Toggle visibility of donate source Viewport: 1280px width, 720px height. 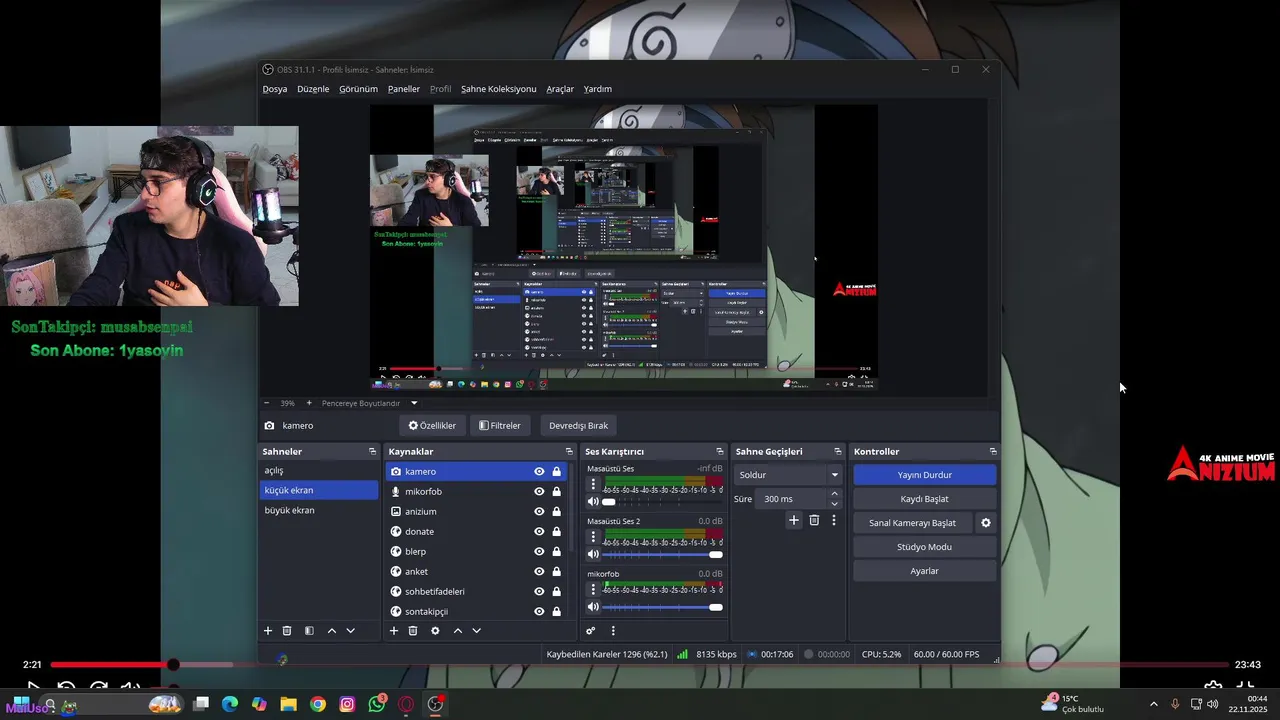[x=539, y=531]
